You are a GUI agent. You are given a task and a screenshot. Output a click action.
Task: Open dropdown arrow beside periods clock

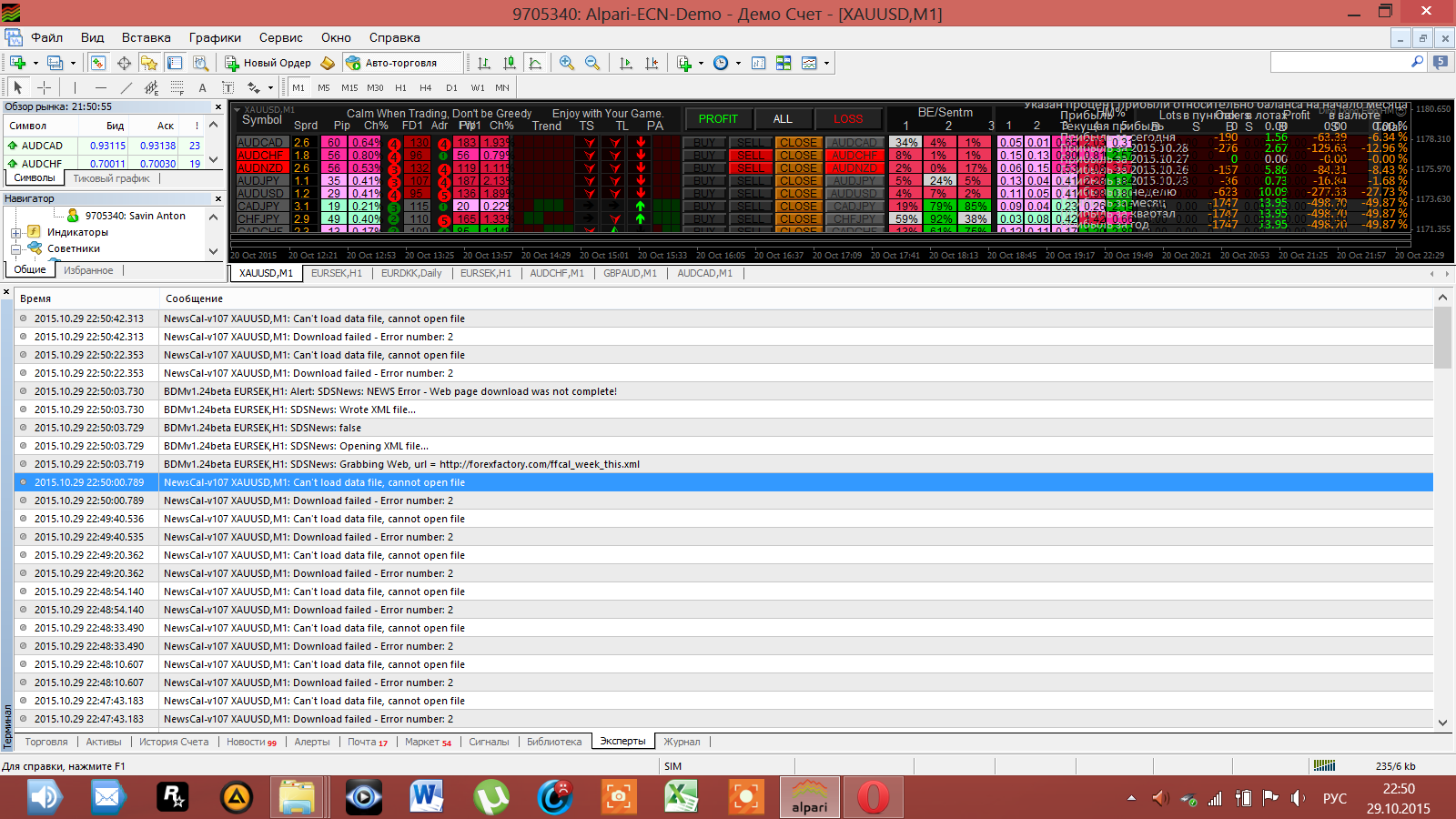[x=738, y=63]
